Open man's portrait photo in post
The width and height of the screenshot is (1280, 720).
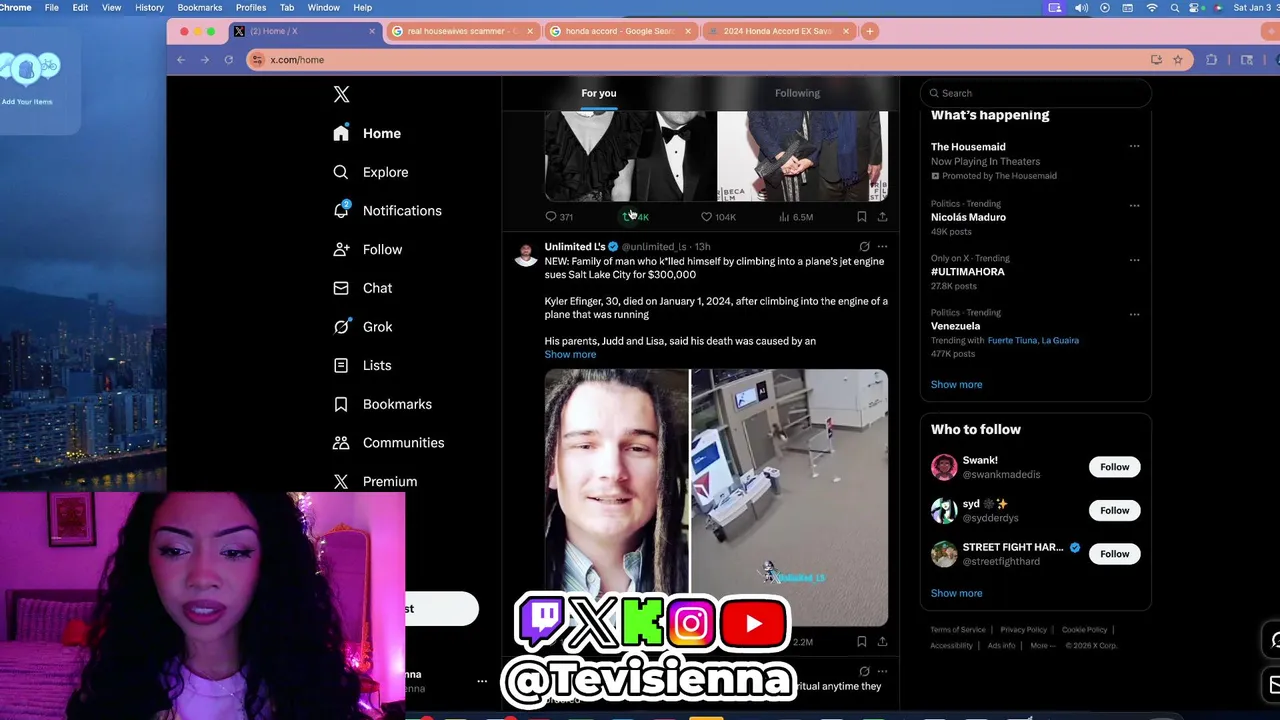616,498
